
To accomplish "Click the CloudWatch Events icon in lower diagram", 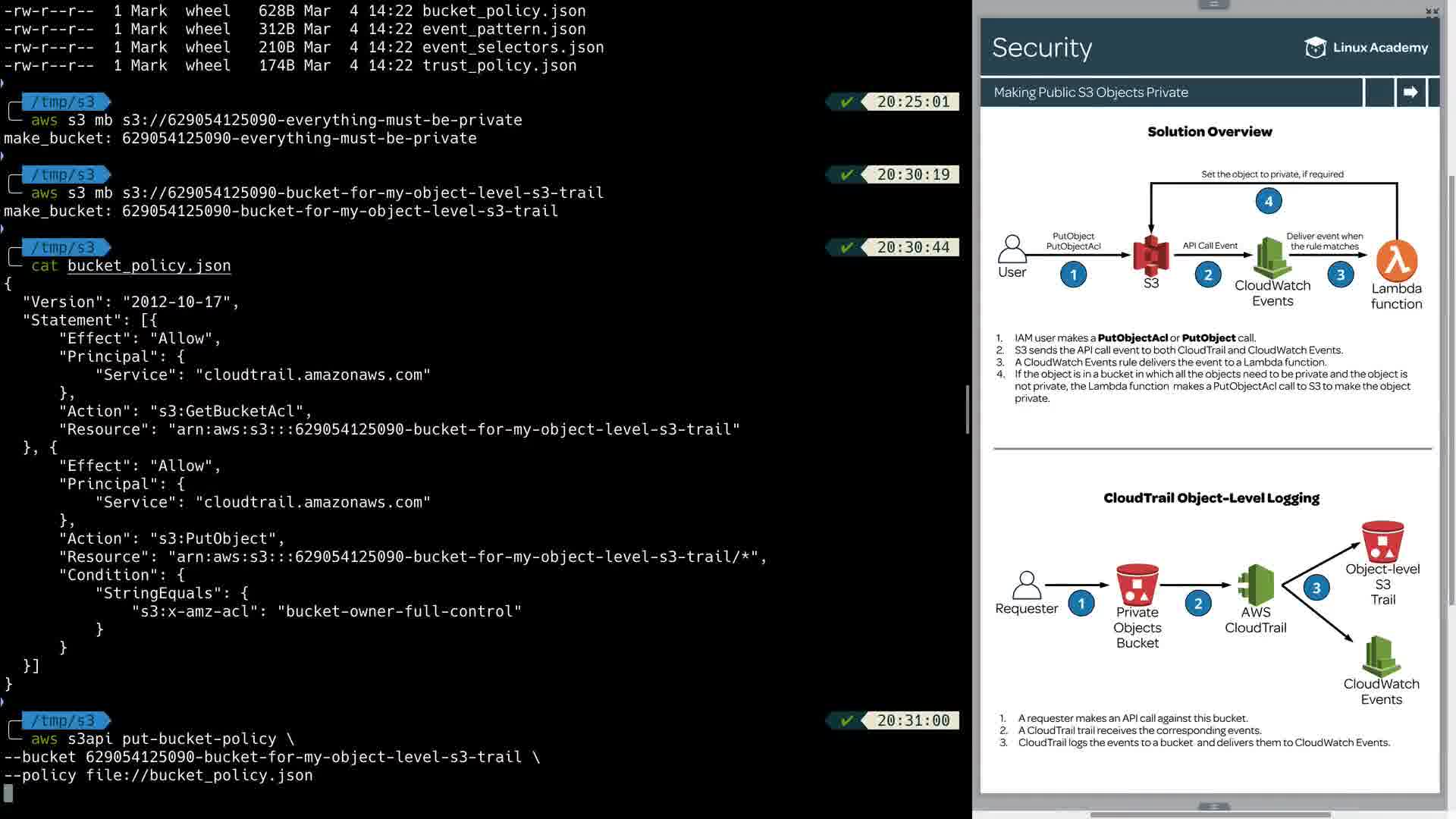I will [x=1381, y=656].
